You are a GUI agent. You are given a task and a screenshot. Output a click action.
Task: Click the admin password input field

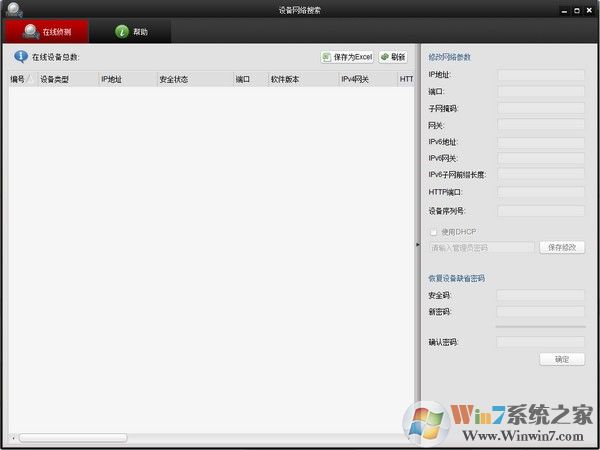(482, 247)
